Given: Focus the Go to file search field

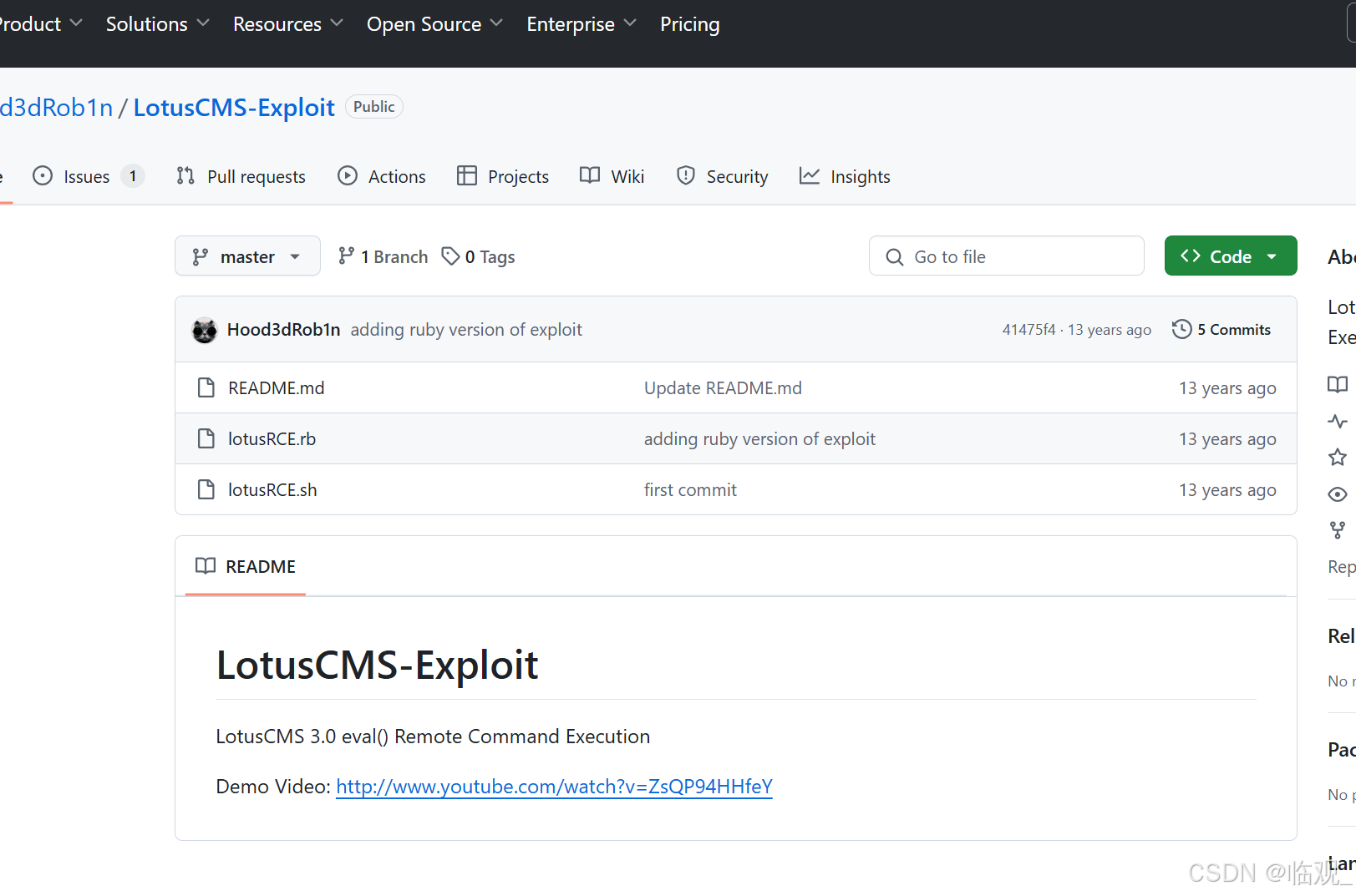Looking at the screenshot, I should coord(1006,256).
